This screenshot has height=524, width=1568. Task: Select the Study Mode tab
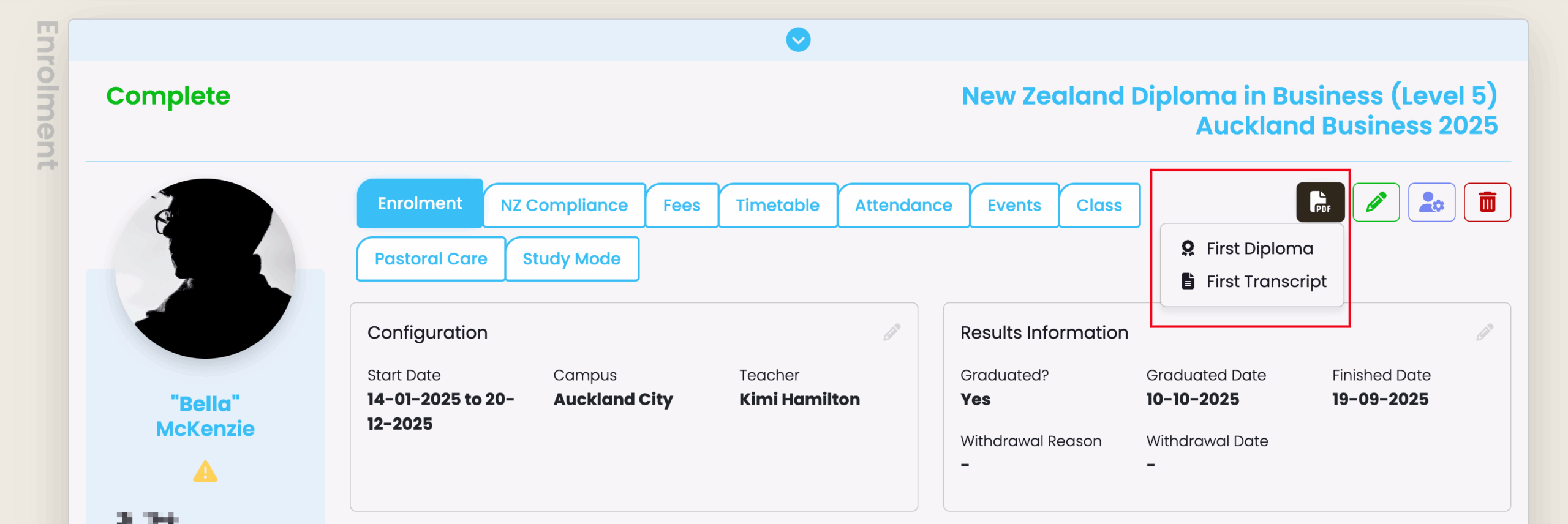coord(571,259)
